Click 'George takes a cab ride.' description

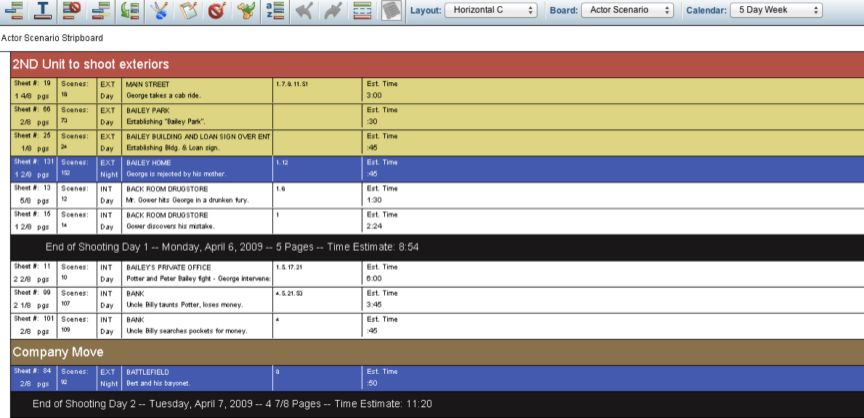164,96
